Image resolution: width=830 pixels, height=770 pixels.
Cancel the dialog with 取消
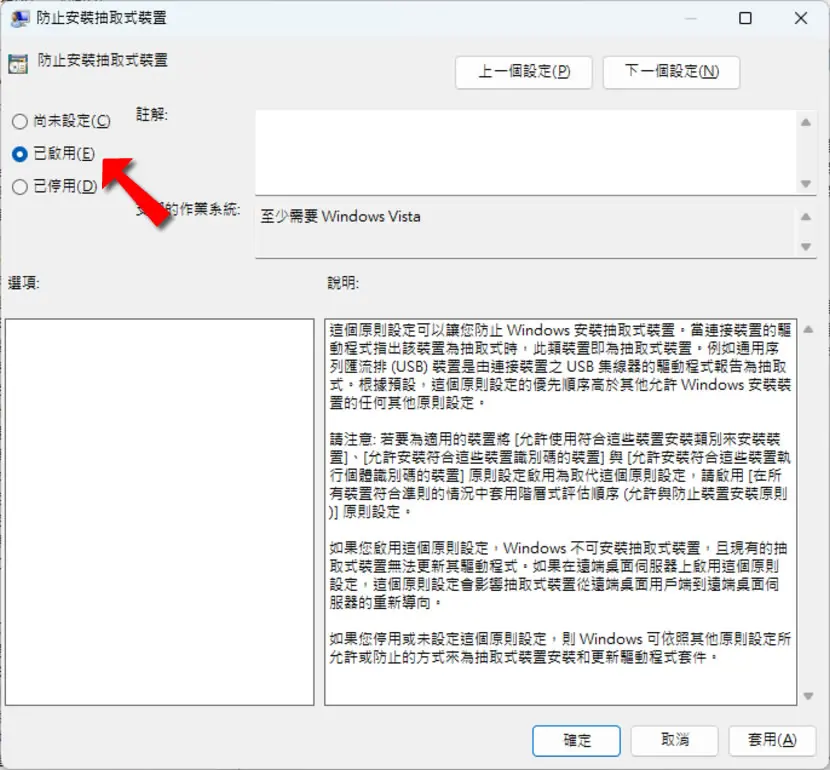point(674,740)
